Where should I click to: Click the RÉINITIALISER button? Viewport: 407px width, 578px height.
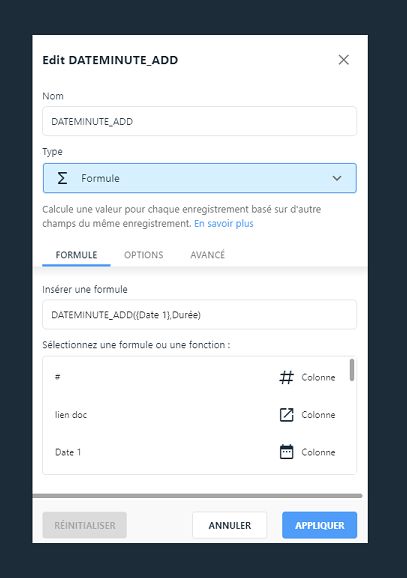(x=85, y=525)
